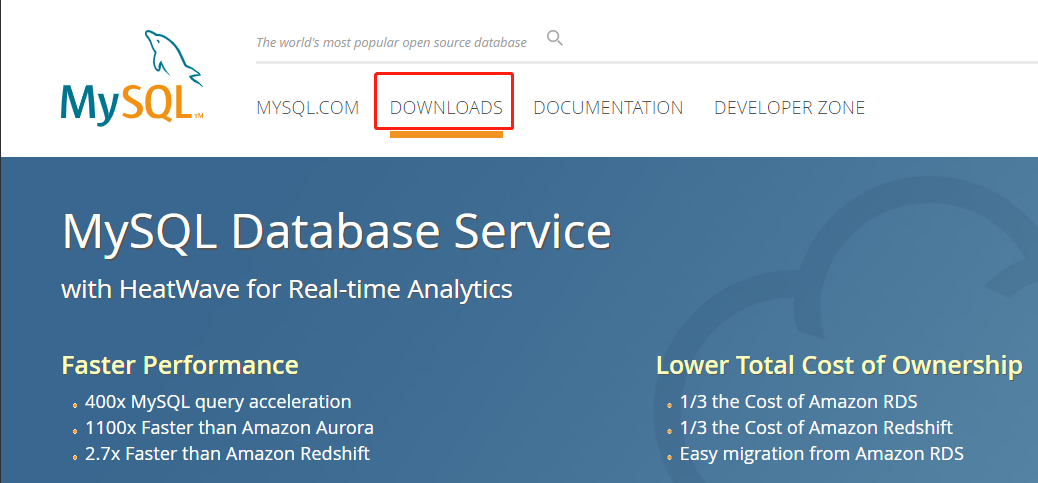Click the MySQL dolphin logo
Viewport: 1038px width, 483px height.
tap(131, 76)
